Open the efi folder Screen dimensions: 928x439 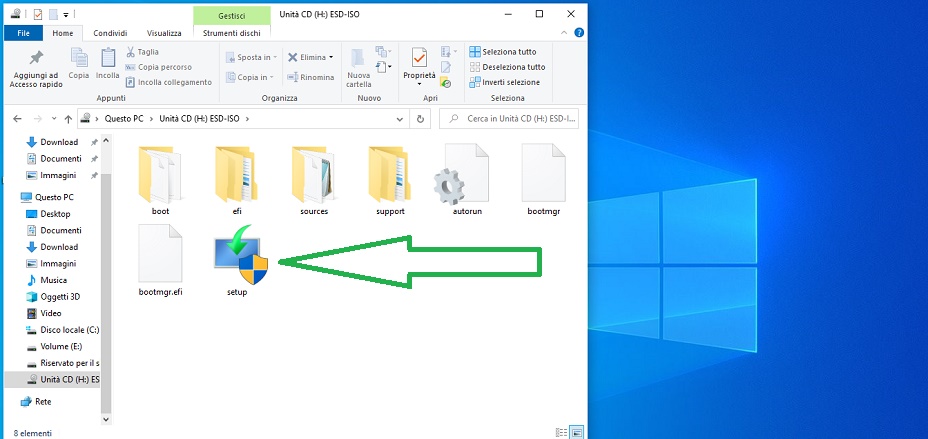[x=237, y=180]
